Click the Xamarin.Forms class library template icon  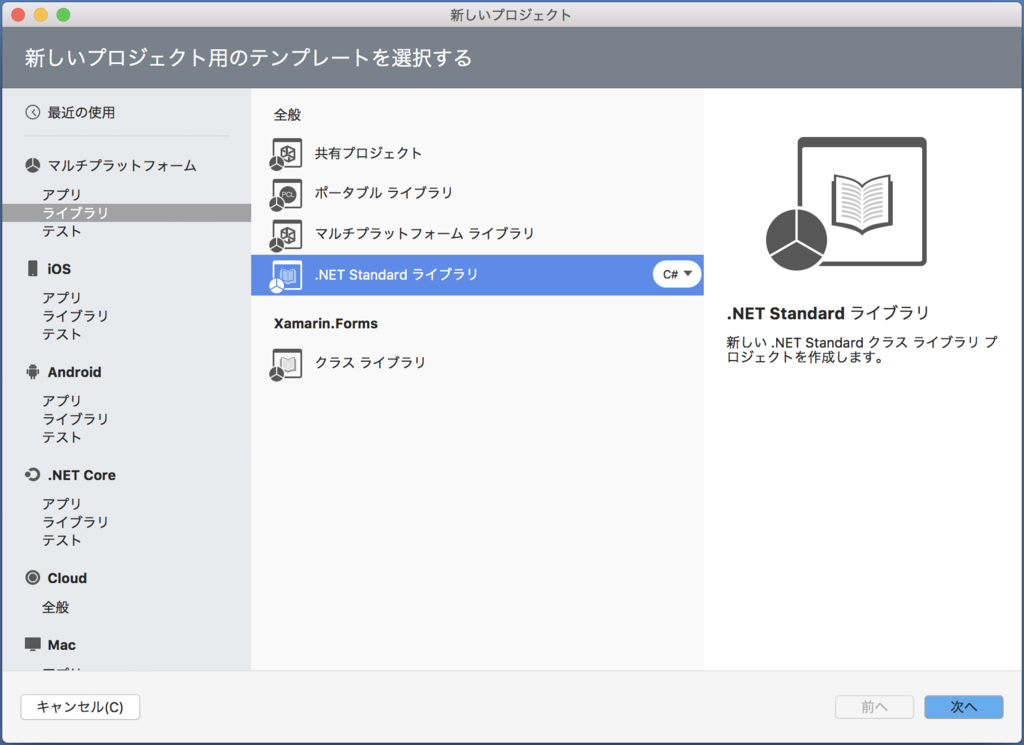(x=286, y=364)
